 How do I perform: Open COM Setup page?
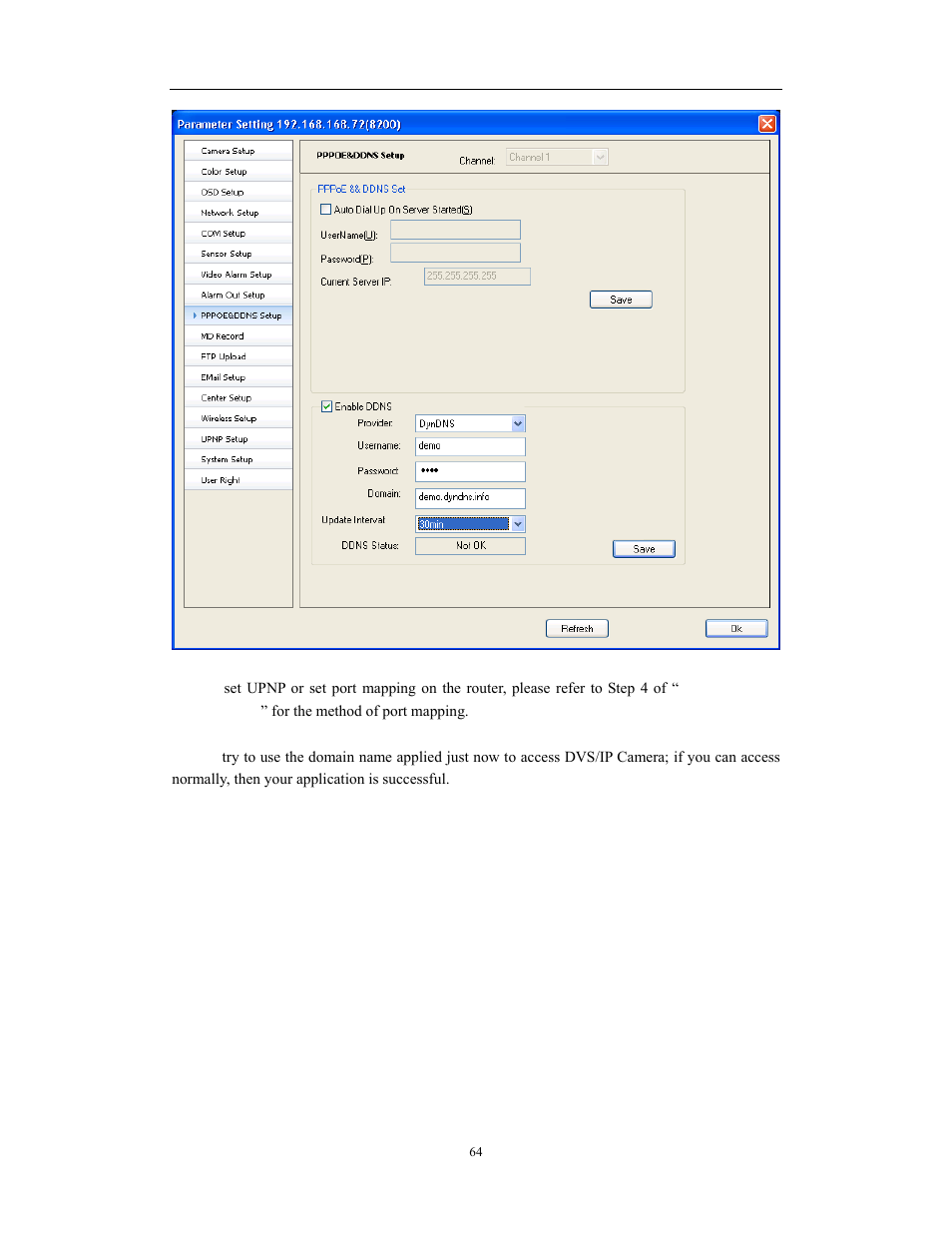coord(238,234)
